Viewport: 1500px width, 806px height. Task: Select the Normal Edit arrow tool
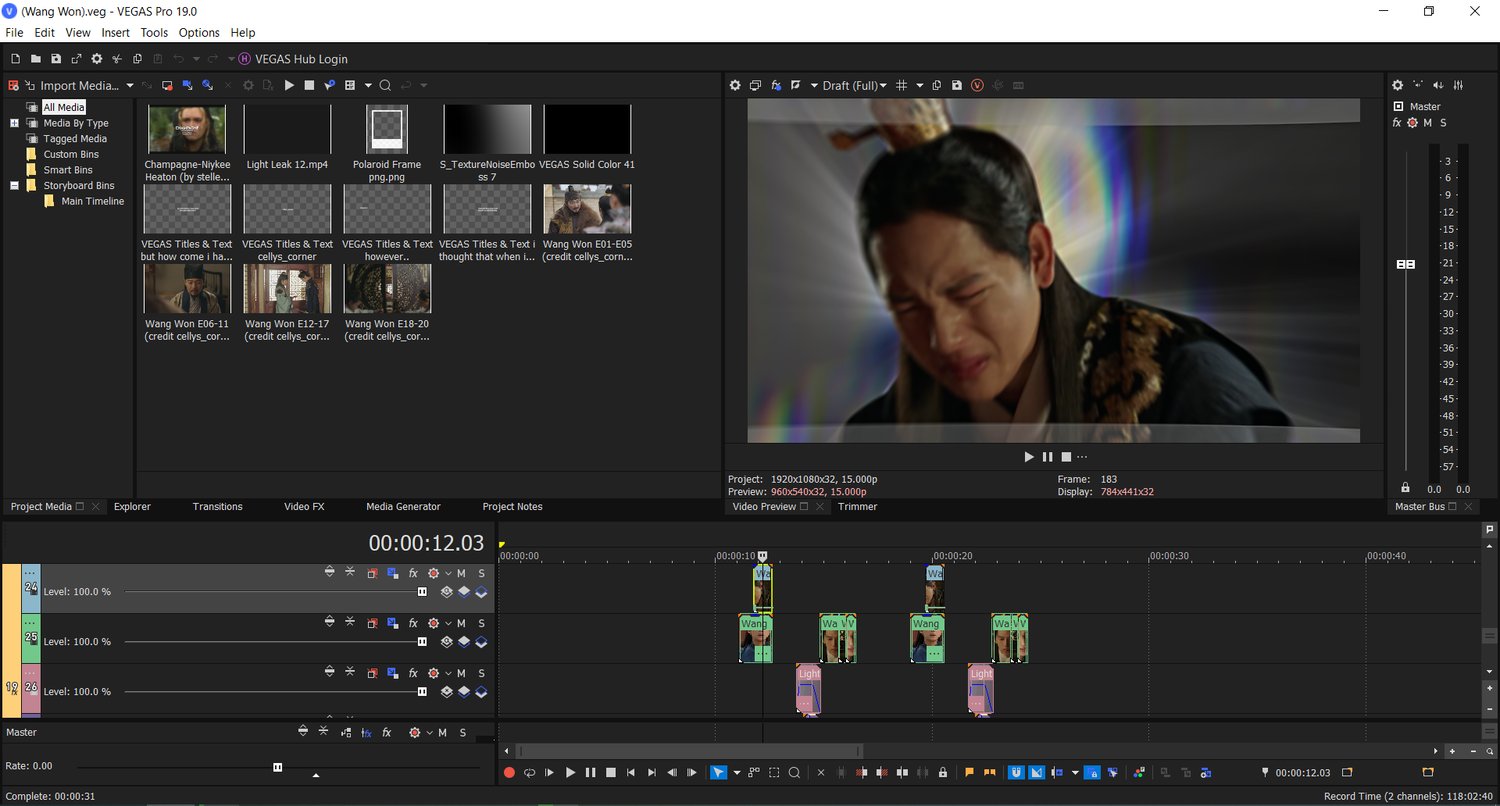click(x=718, y=773)
